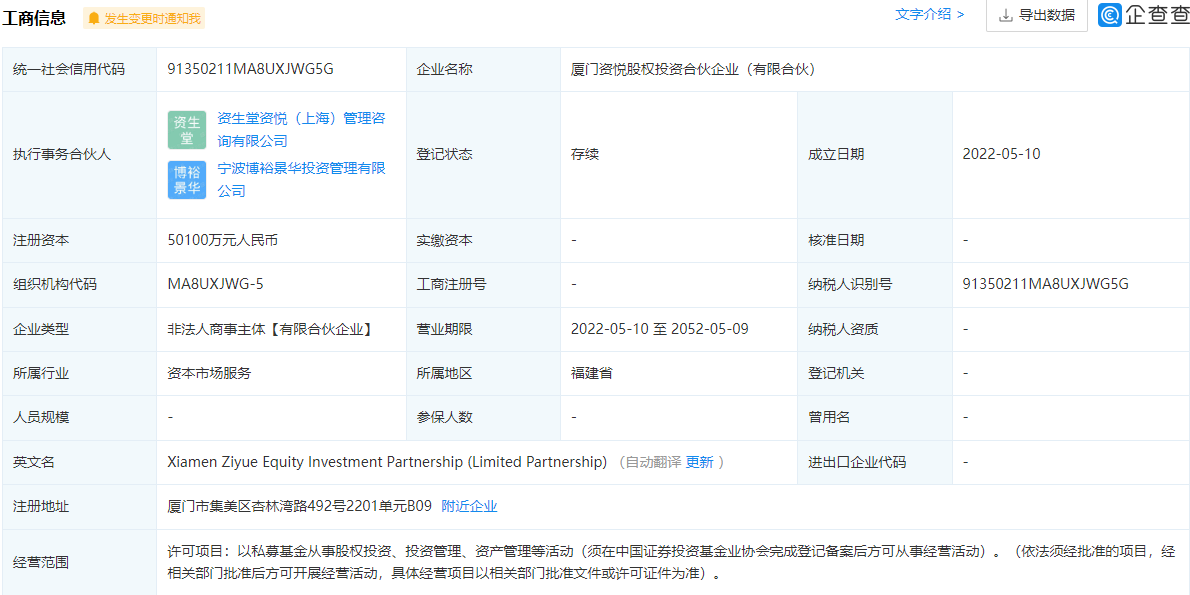Screen dimensions: 1190x595
Task: Click region value 福建省
Action: coord(591,373)
